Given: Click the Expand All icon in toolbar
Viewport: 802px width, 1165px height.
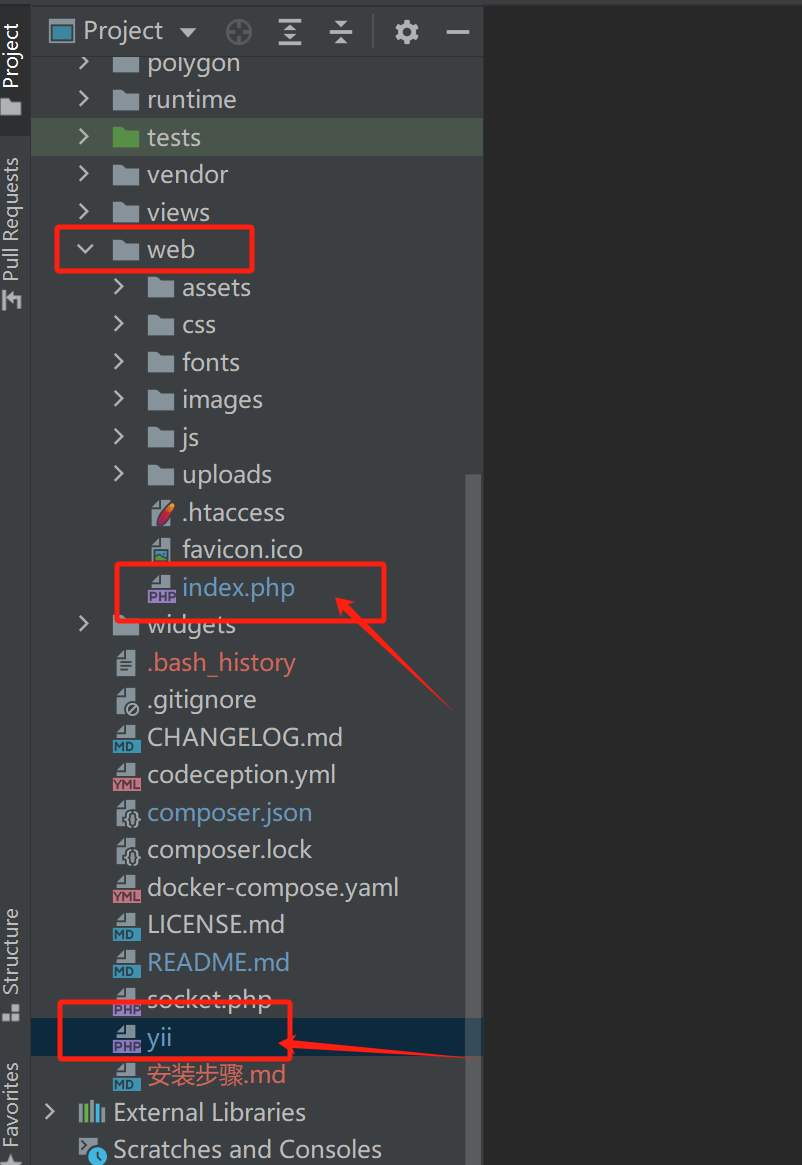Looking at the screenshot, I should tap(289, 31).
